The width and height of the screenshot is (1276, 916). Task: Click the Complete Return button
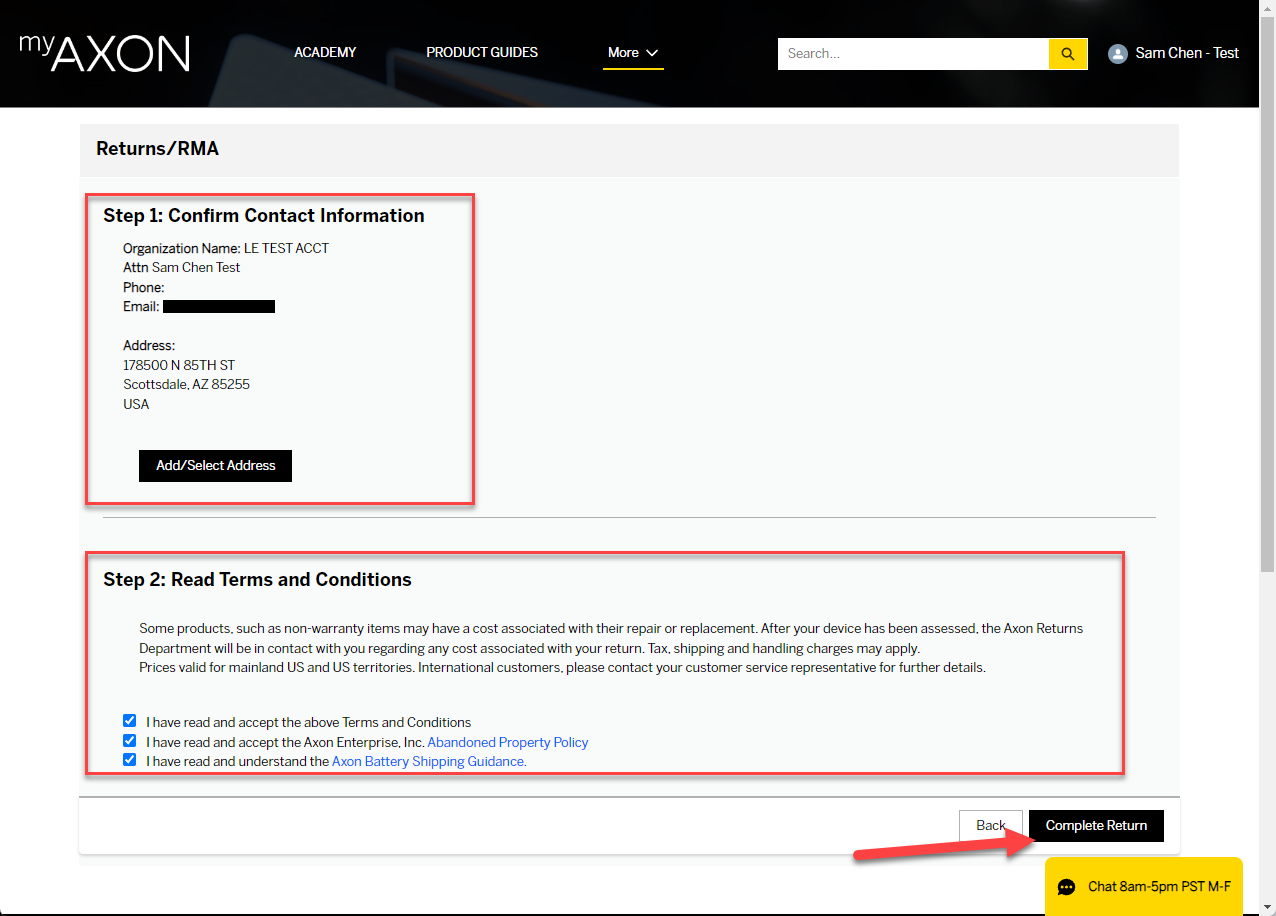pyautogui.click(x=1096, y=825)
